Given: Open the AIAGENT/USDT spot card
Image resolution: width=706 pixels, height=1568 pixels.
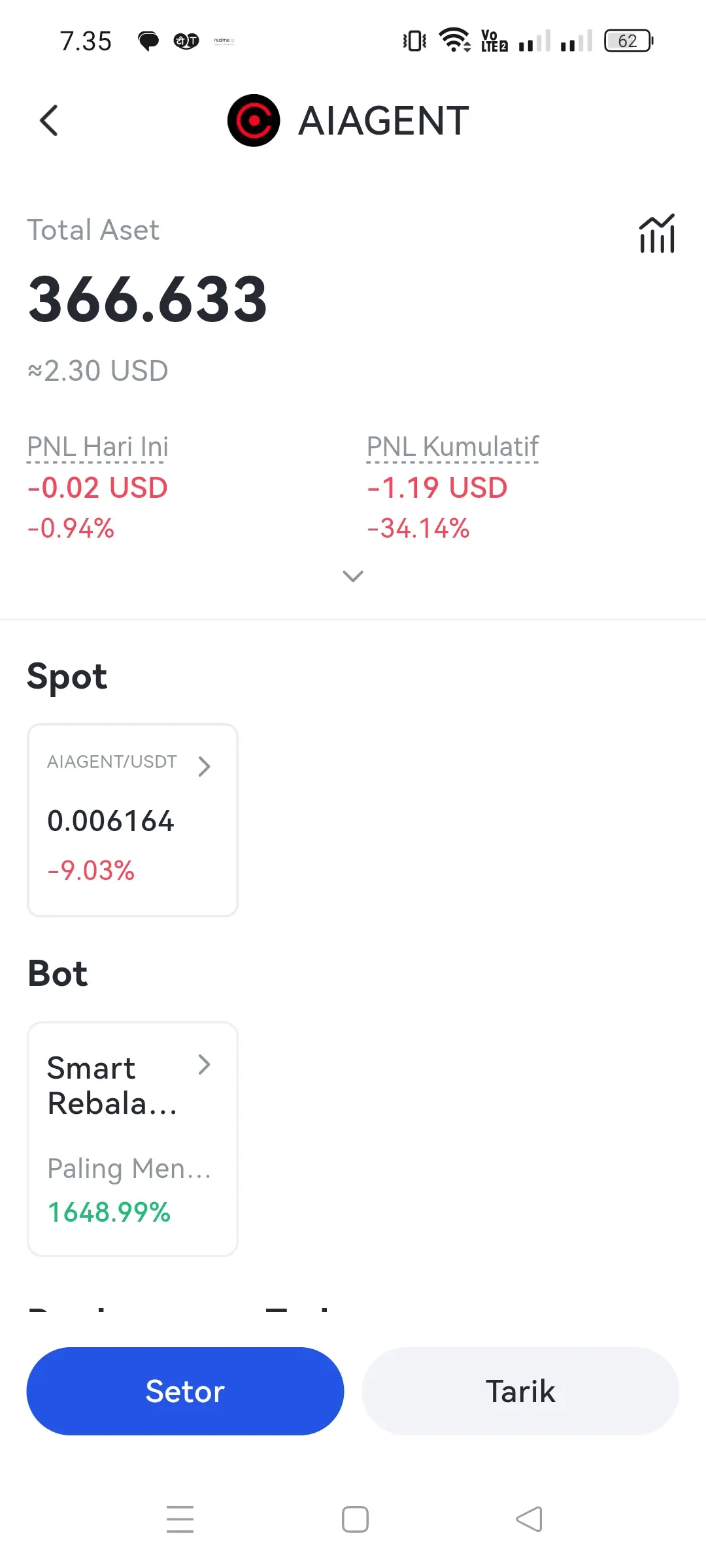Looking at the screenshot, I should (133, 820).
